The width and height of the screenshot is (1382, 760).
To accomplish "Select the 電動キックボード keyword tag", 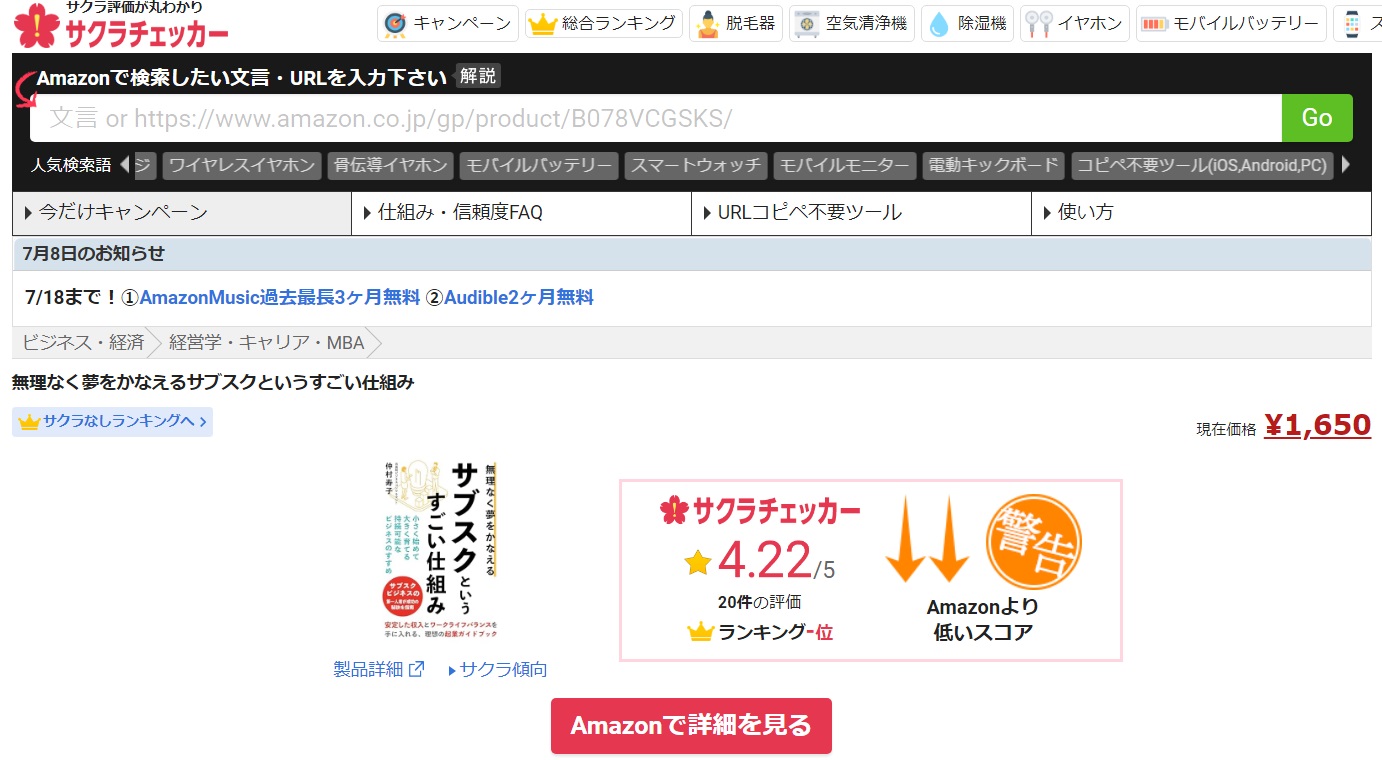I will click(x=993, y=166).
